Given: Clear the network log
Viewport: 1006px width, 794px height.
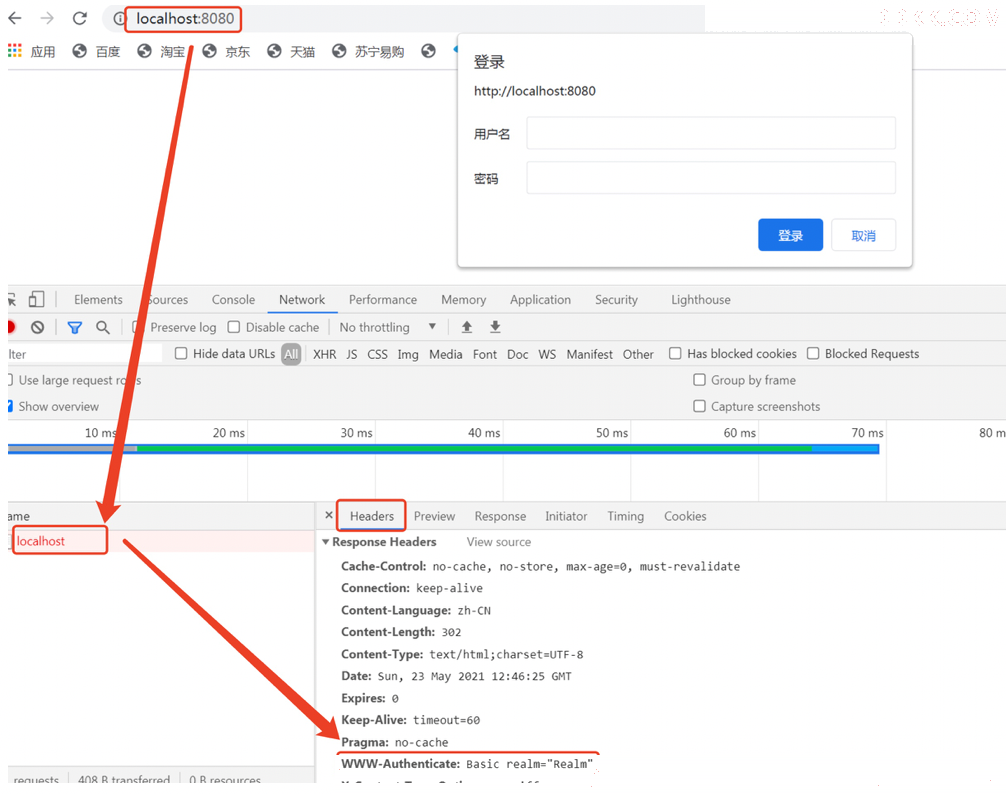Looking at the screenshot, I should (38, 327).
